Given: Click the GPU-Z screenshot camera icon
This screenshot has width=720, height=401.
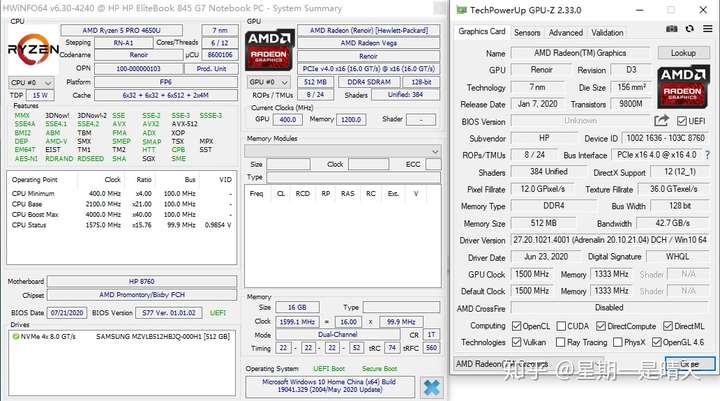Looking at the screenshot, I should pyautogui.click(x=671, y=29).
